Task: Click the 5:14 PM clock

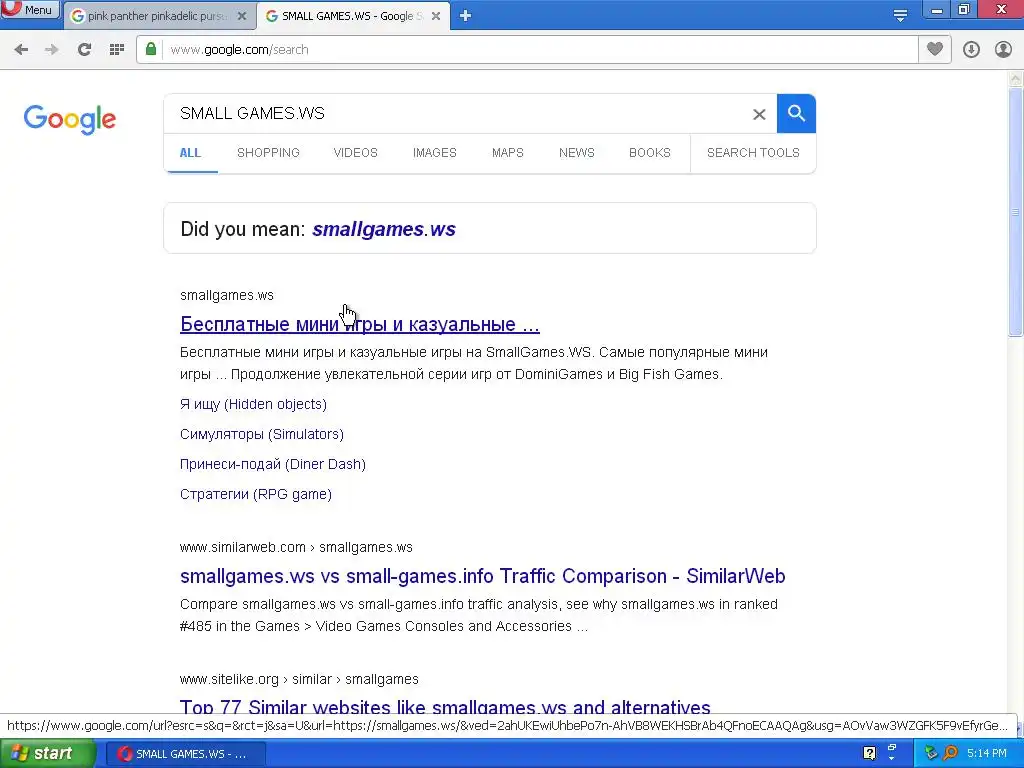Action: [987, 754]
